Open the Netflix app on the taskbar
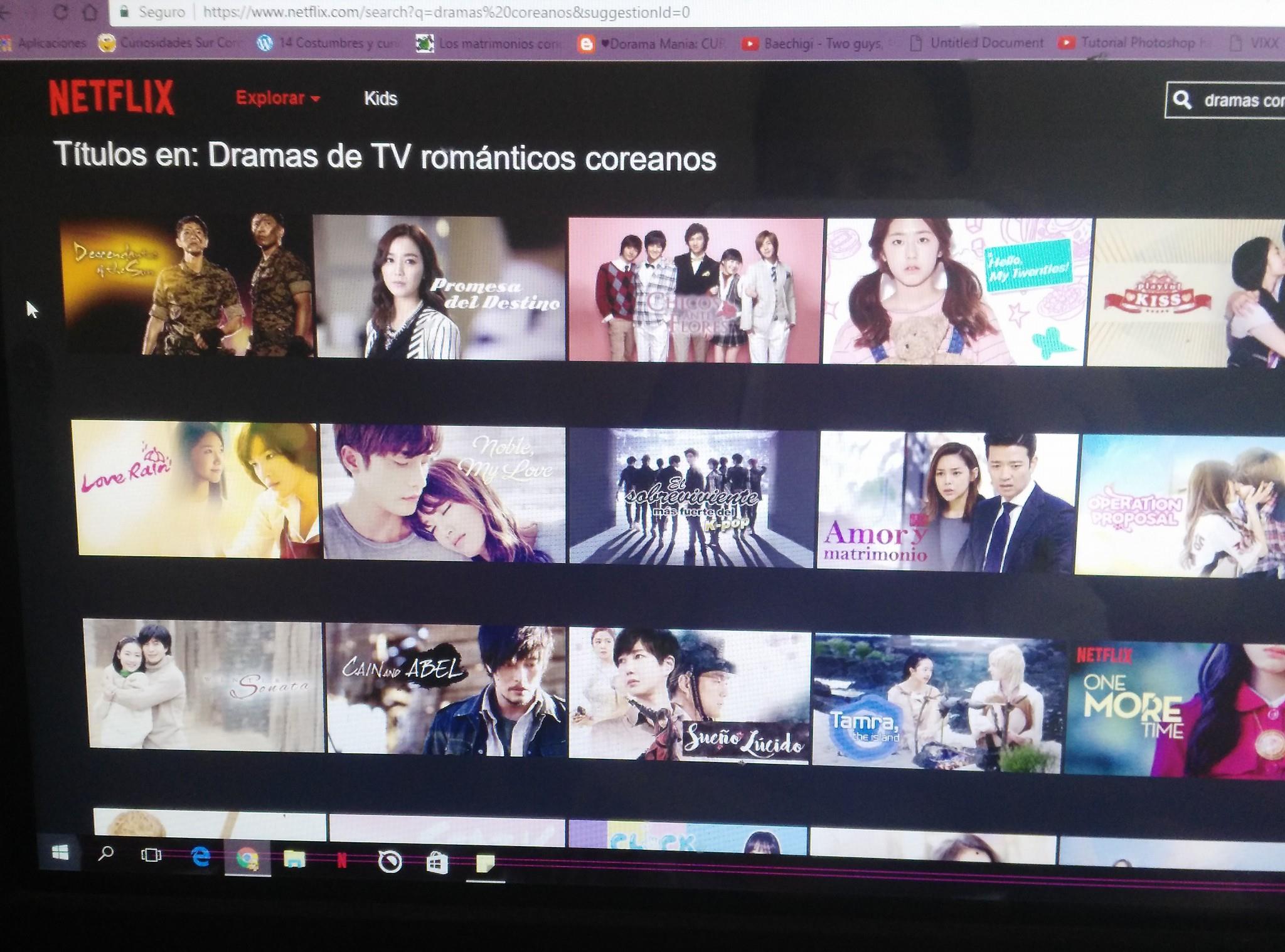Screen dimensions: 1285x952 (x=342, y=860)
